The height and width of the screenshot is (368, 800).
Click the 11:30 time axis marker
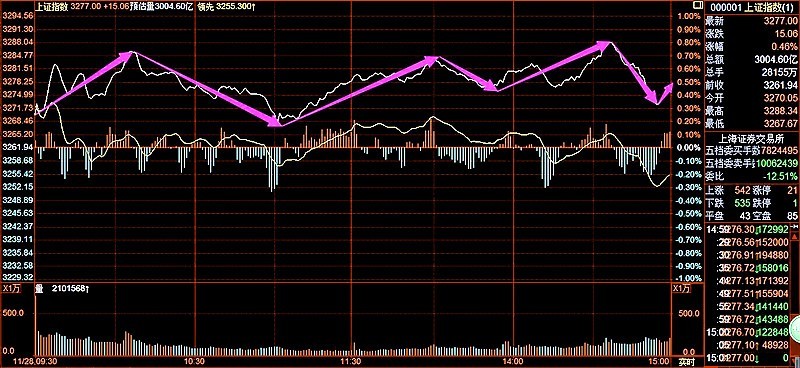click(351, 361)
